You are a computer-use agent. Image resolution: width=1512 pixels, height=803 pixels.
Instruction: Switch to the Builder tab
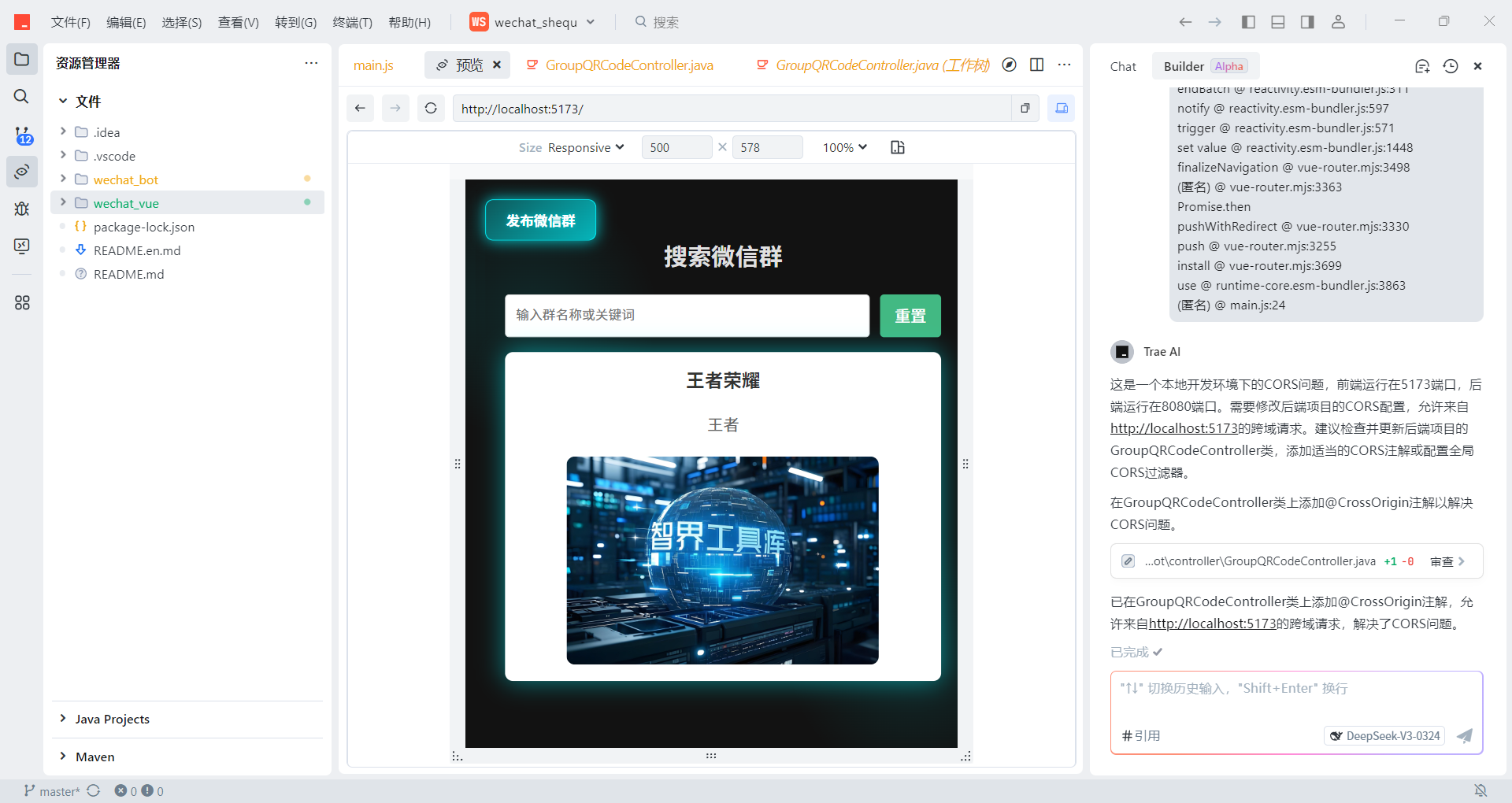pyautogui.click(x=1205, y=66)
